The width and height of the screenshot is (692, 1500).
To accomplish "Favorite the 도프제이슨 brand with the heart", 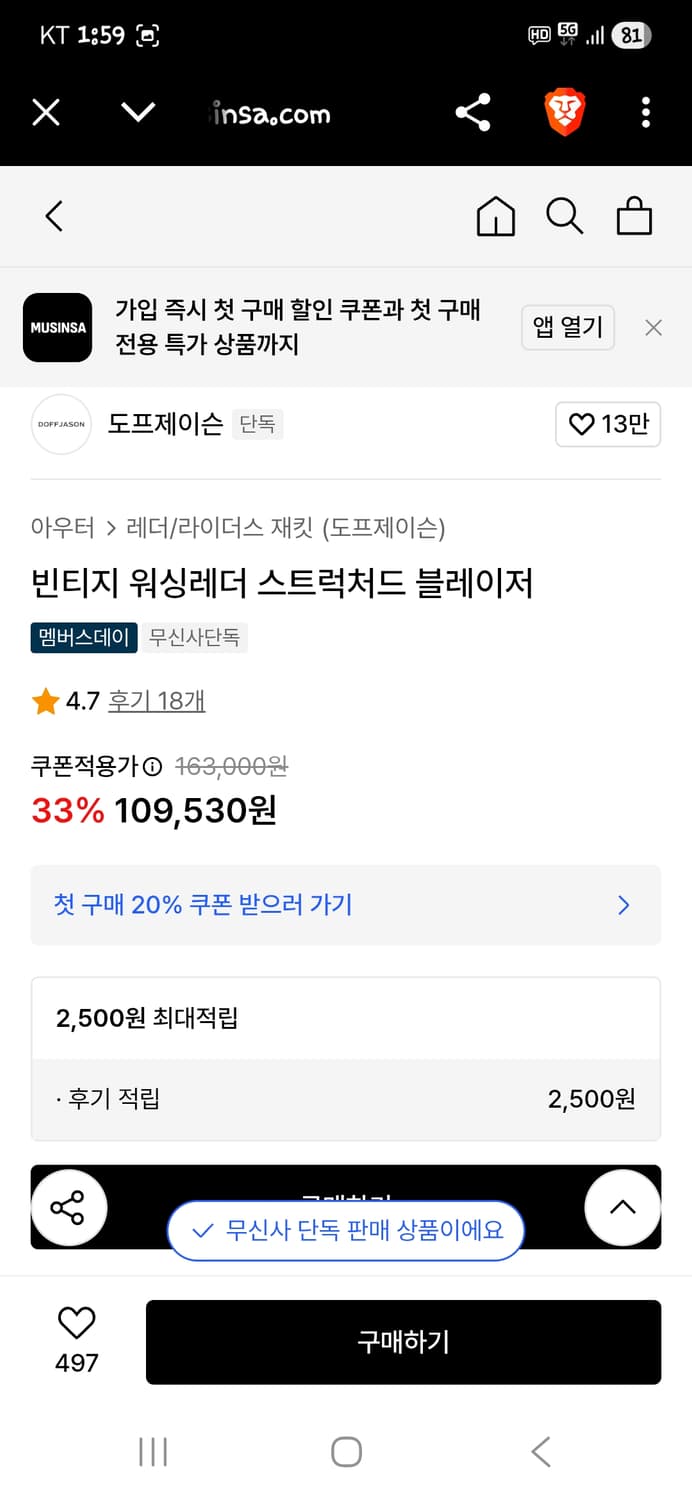I will coord(608,424).
